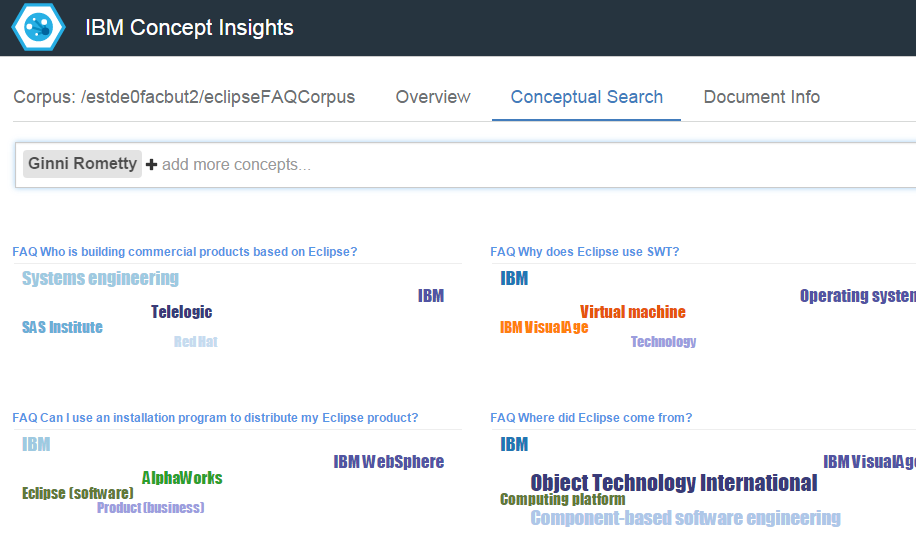The image size is (916, 539).
Task: Open FAQ about installation program for Eclipse product
Action: [x=215, y=418]
